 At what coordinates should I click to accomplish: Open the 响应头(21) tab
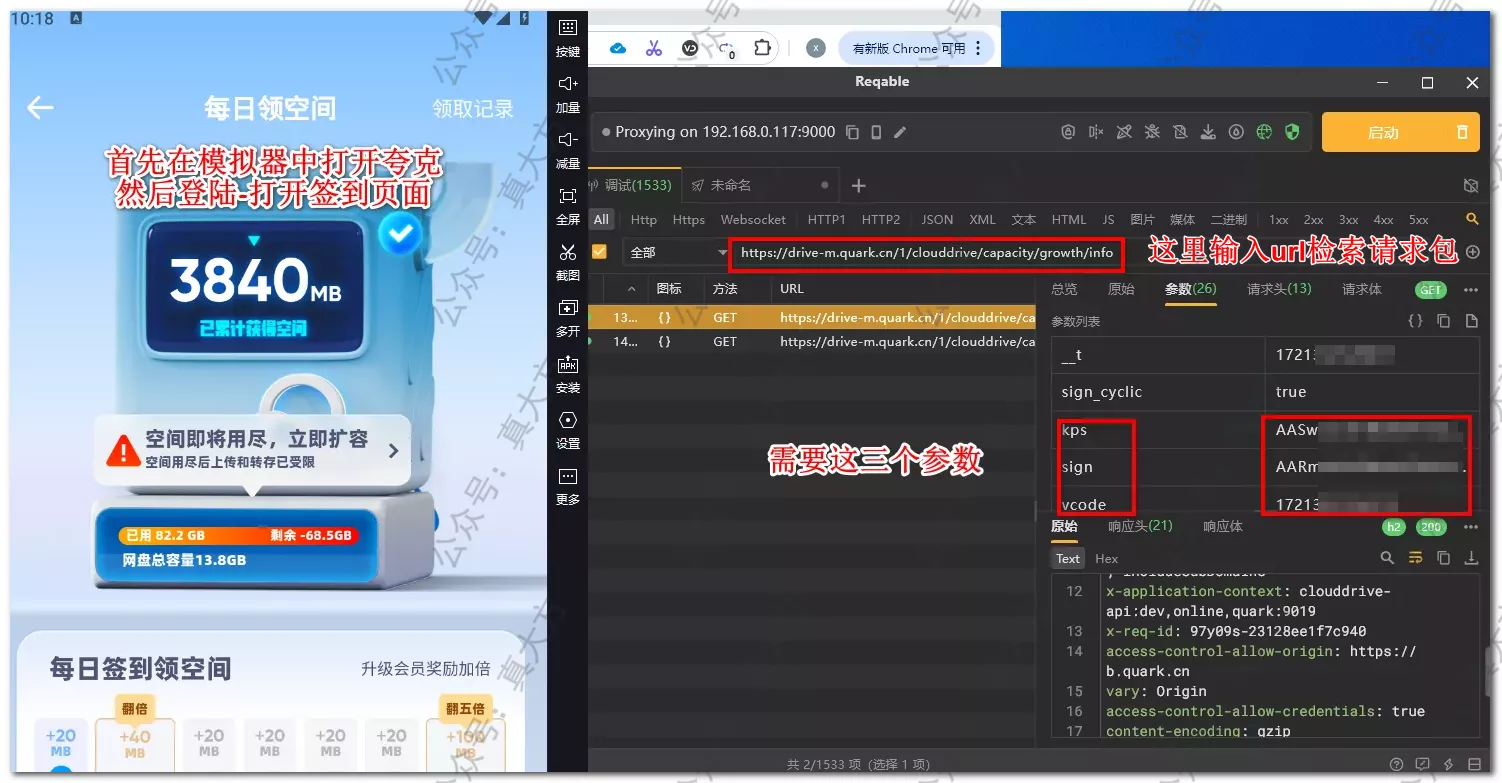(1140, 526)
